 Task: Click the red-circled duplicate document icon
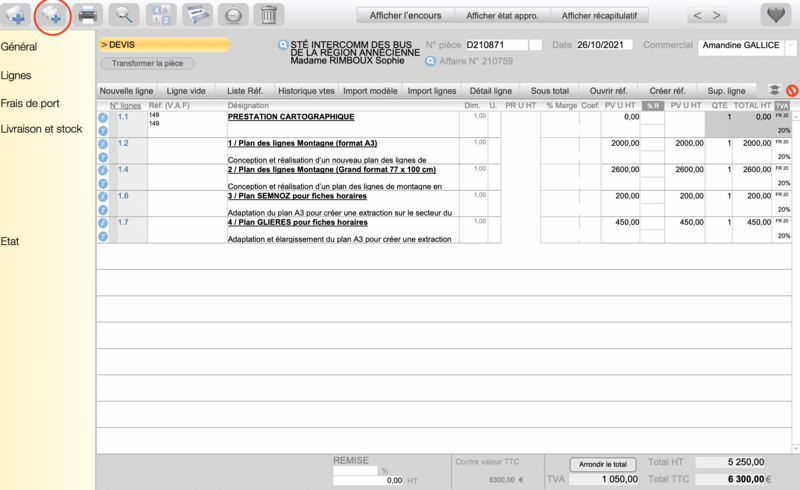51,15
